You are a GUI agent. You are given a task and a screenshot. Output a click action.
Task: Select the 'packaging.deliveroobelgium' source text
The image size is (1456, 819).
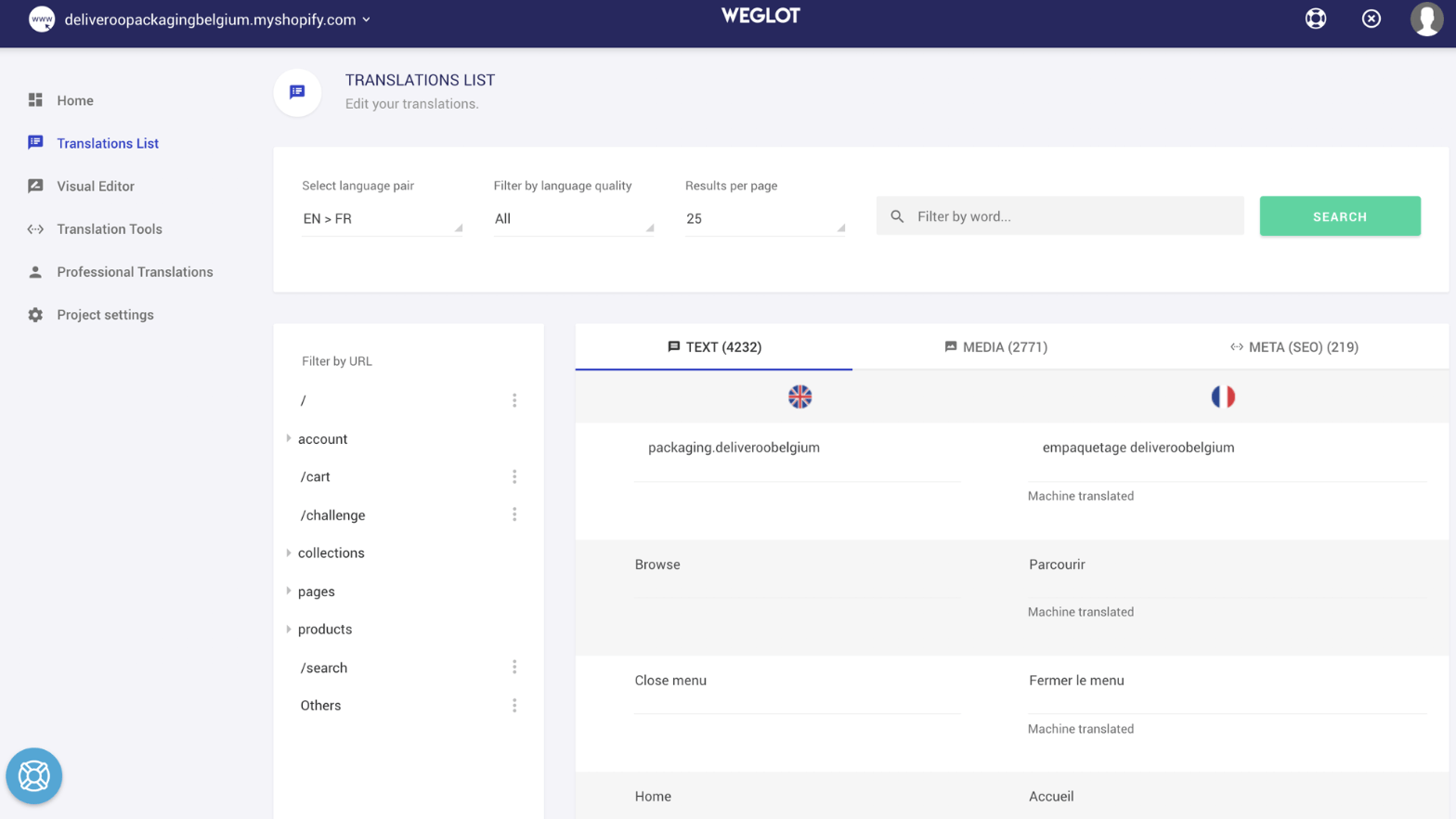pyautogui.click(x=734, y=448)
